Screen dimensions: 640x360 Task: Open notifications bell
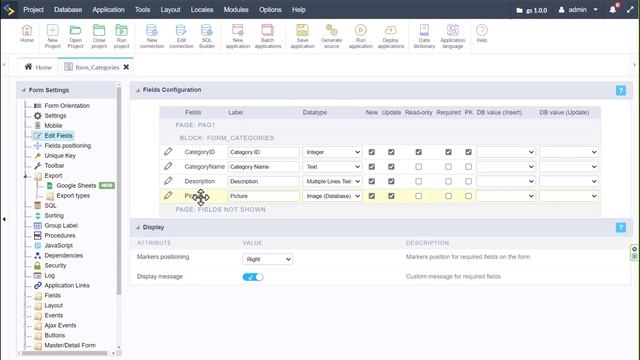(x=613, y=10)
